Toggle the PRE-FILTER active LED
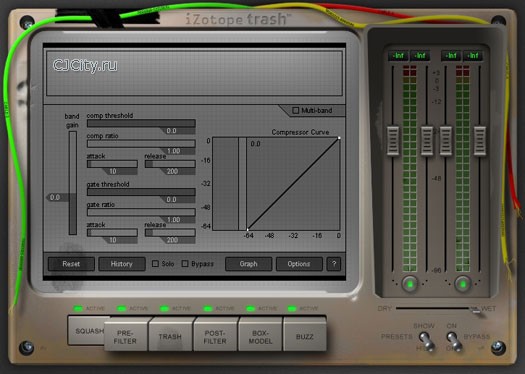This screenshot has width=525, height=374. (x=121, y=308)
